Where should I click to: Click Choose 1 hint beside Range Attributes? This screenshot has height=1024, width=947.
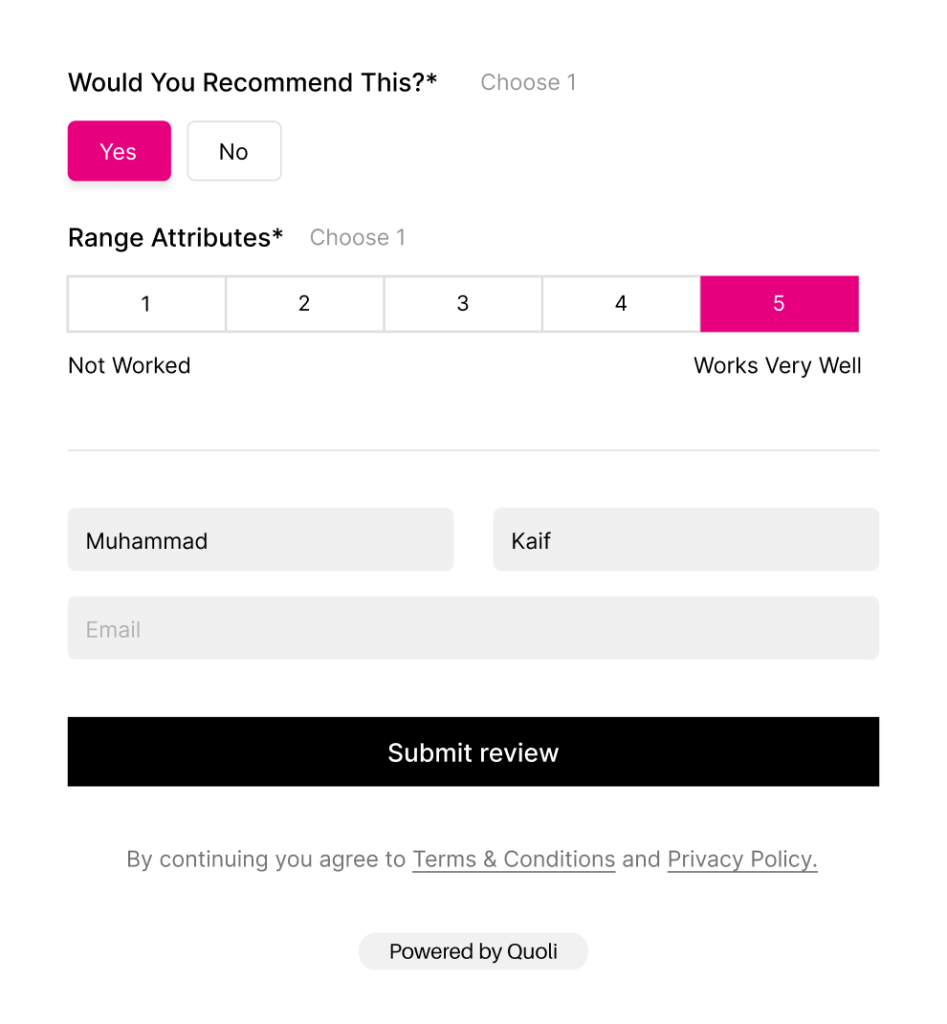click(357, 237)
